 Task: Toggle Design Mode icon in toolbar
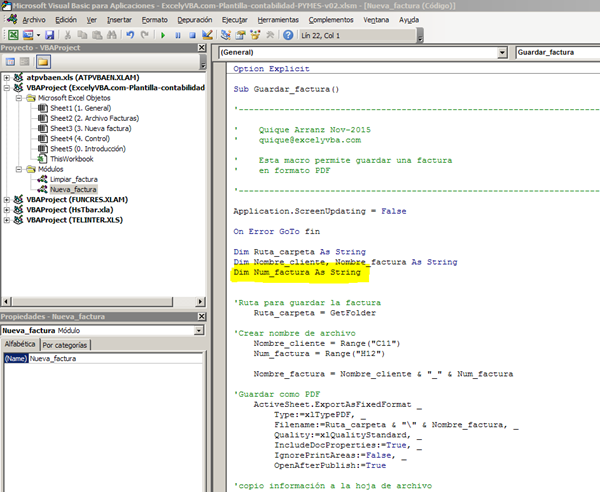tap(206, 35)
